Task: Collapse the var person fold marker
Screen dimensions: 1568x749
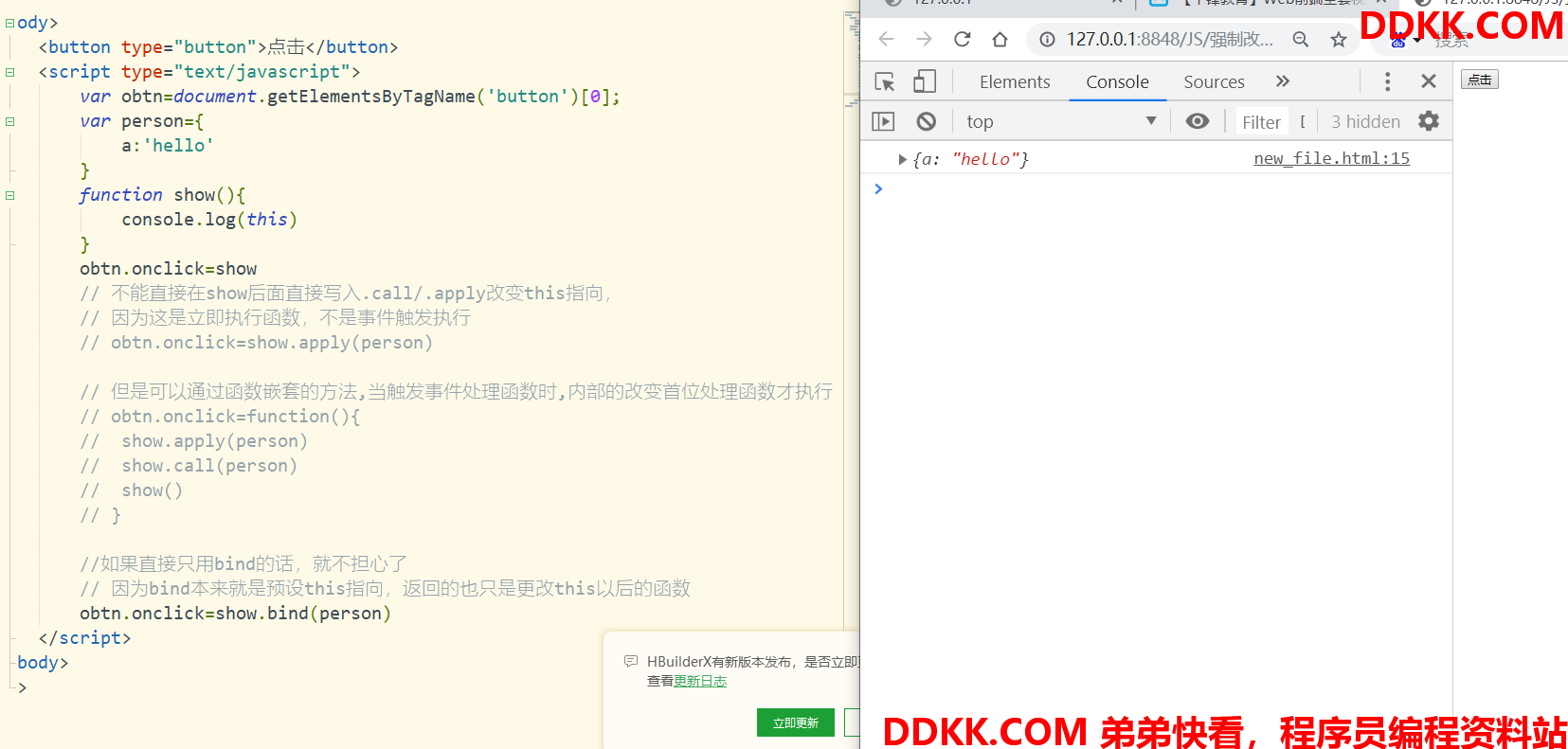Action: (9, 121)
